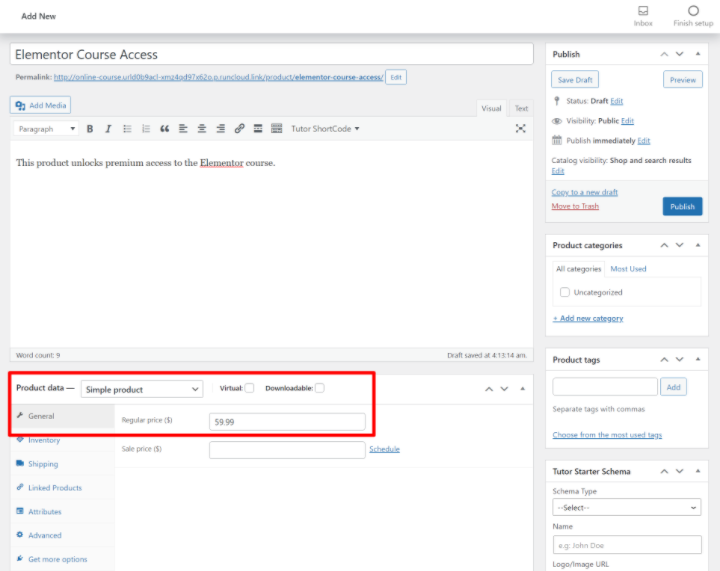Tick the Uncategorized category checkbox
This screenshot has height=571, width=720.
click(565, 292)
